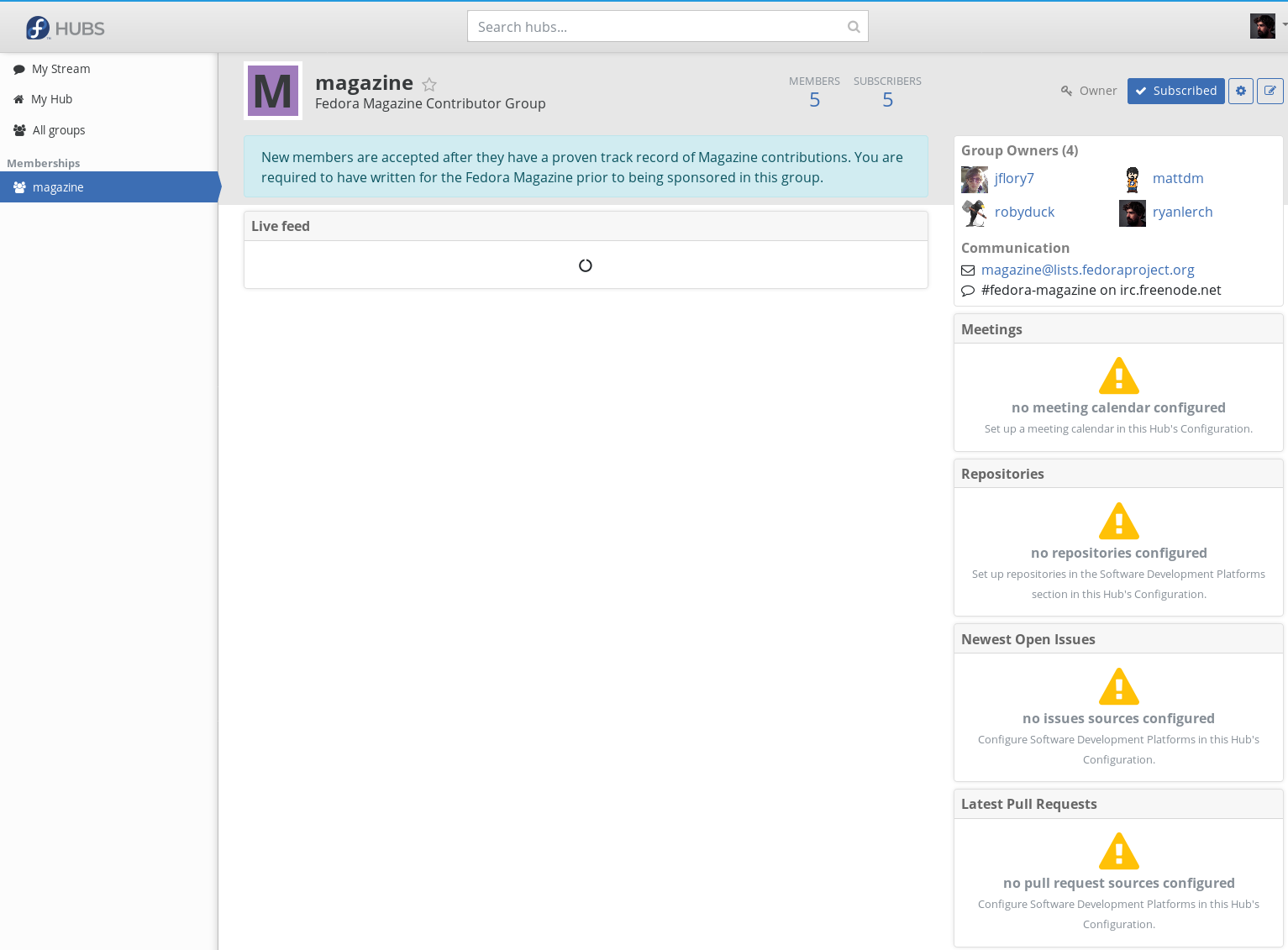Click the My Stream speech bubble icon

(x=19, y=70)
